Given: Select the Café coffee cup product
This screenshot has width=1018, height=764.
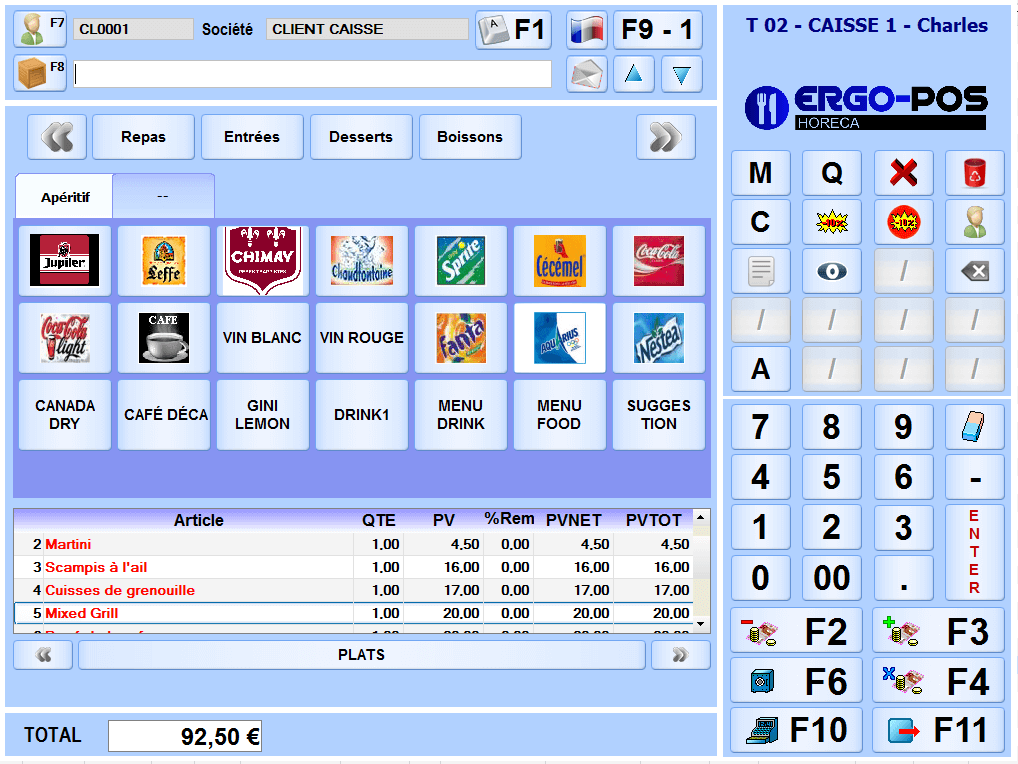Looking at the screenshot, I should pyautogui.click(x=164, y=338).
